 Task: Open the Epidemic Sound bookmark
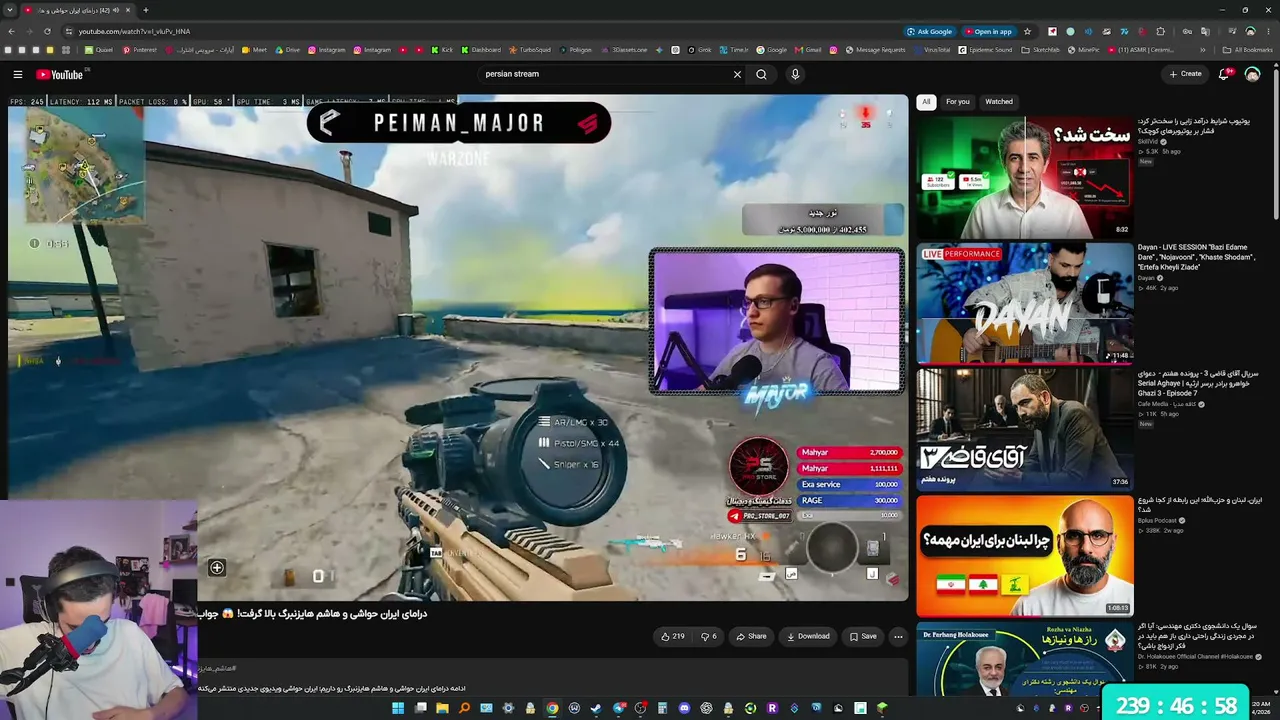pos(984,50)
